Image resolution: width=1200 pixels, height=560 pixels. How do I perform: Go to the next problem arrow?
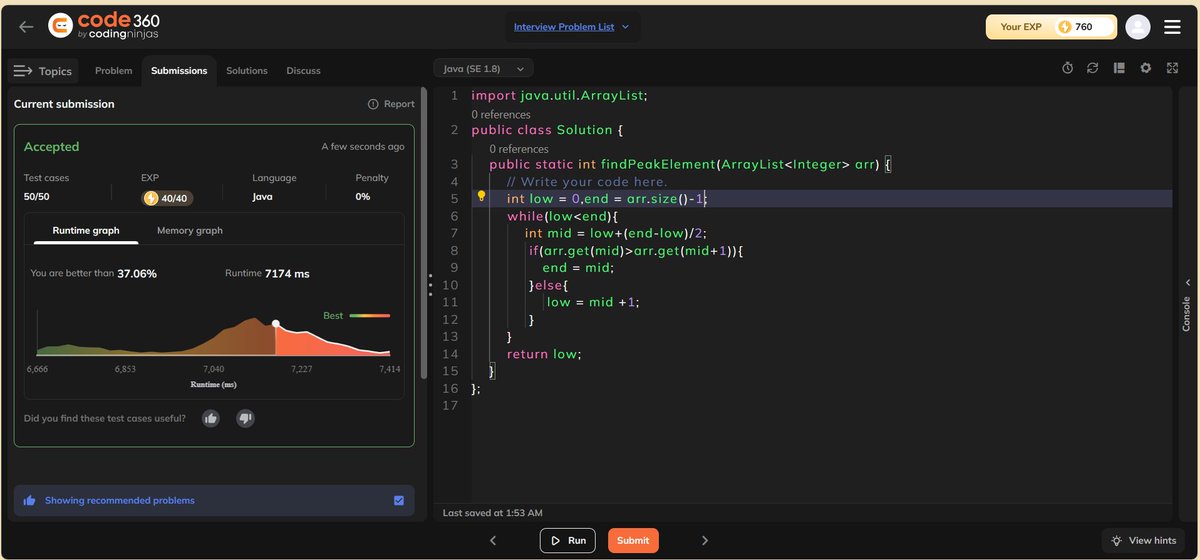point(705,540)
